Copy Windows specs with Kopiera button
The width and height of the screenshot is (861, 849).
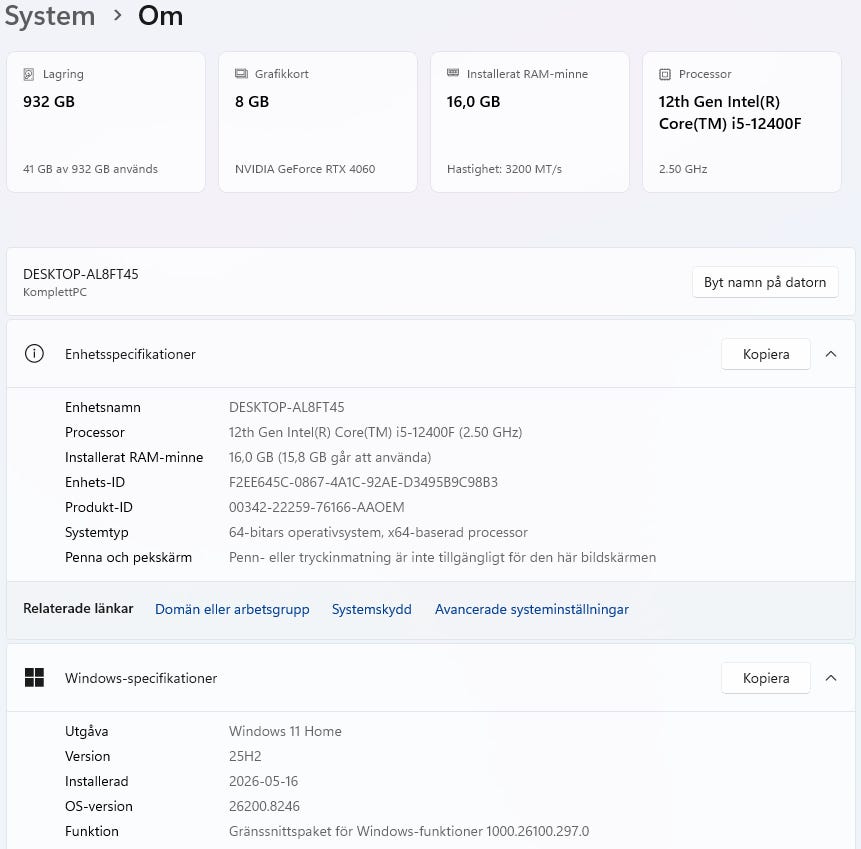(x=765, y=678)
